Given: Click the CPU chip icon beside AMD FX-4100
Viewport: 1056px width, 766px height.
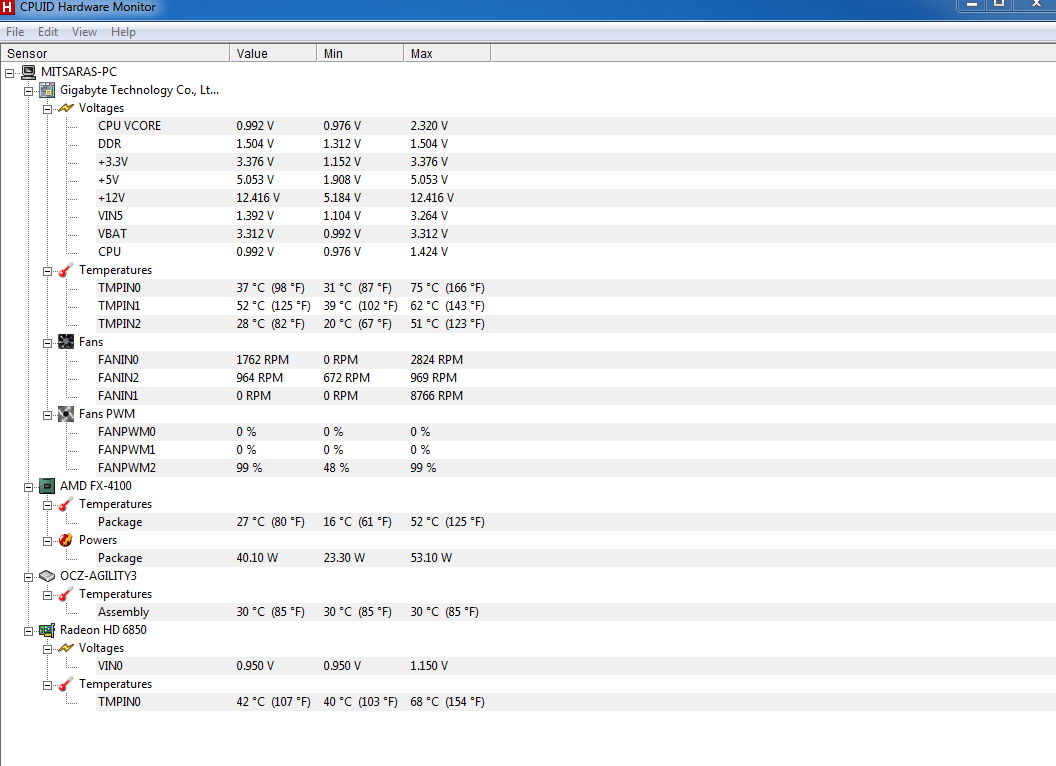Looking at the screenshot, I should 47,486.
